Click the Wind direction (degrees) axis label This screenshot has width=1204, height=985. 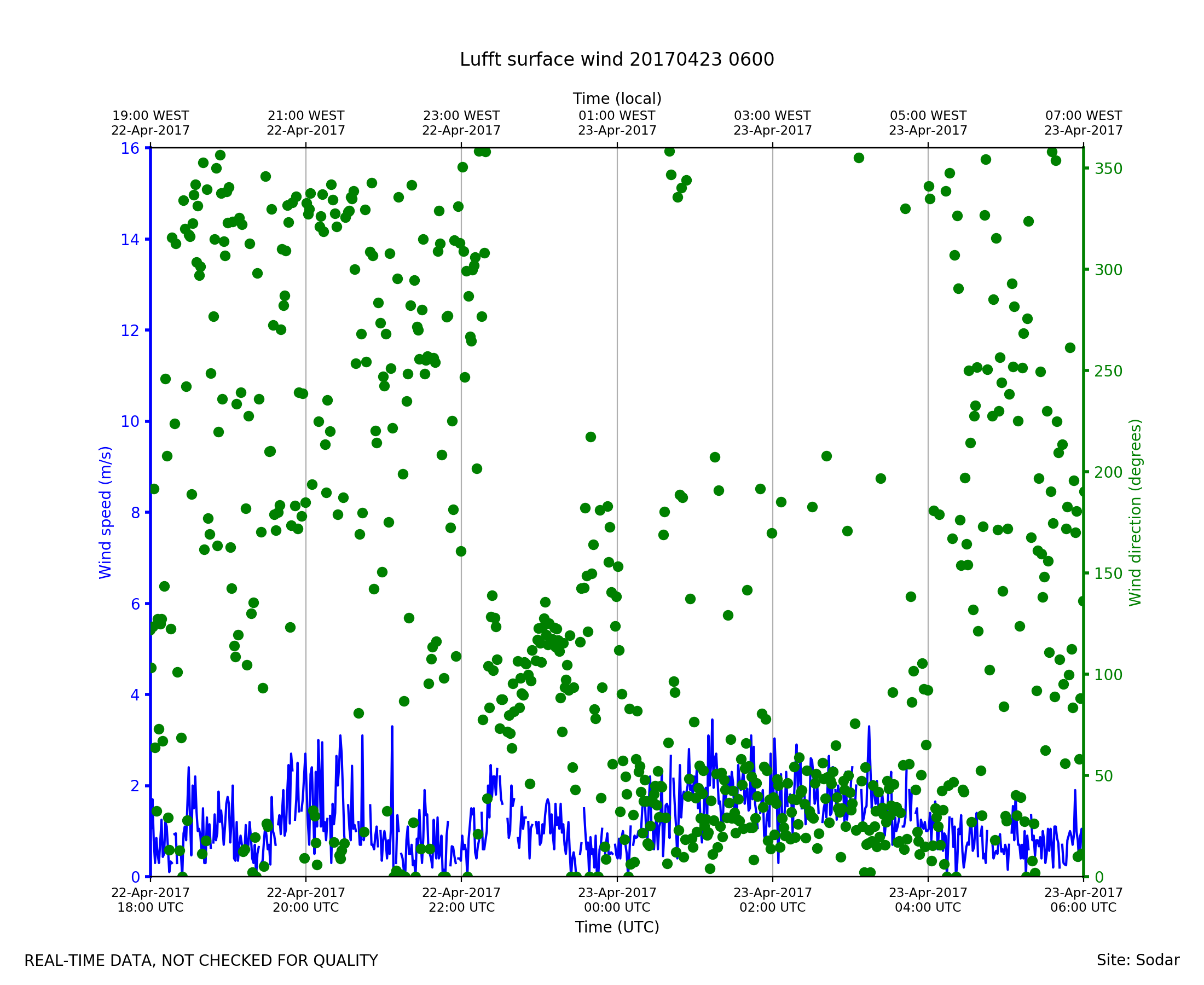pyautogui.click(x=1135, y=512)
